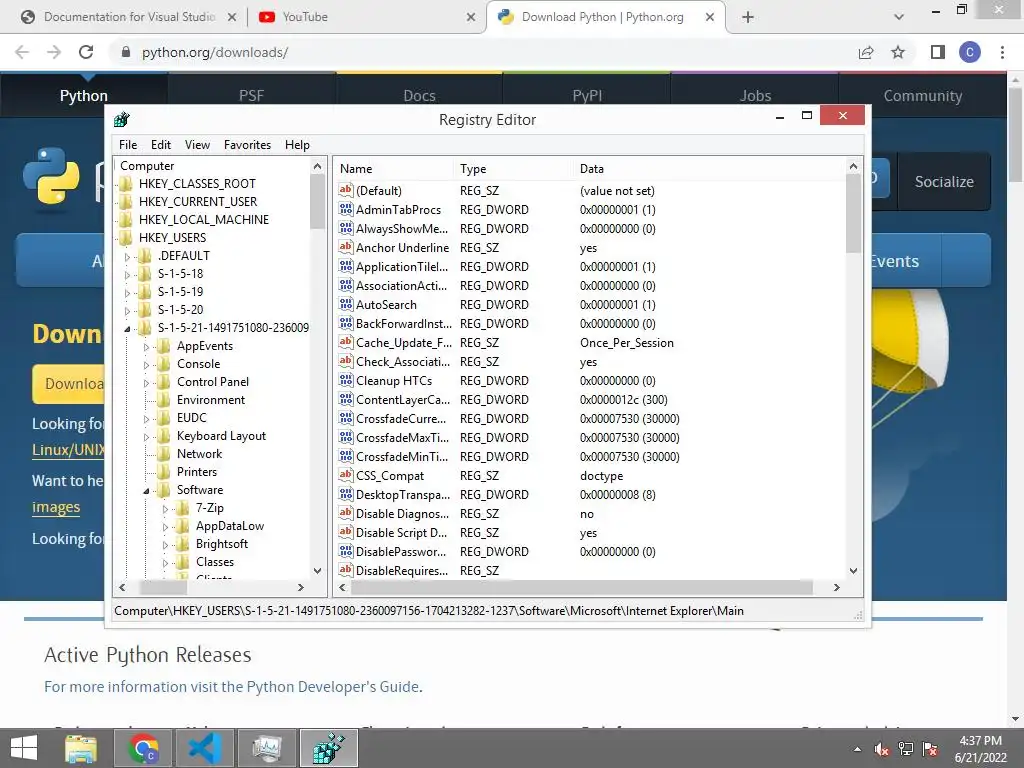Switch to Documentation for Visual Studio tab

click(x=129, y=17)
